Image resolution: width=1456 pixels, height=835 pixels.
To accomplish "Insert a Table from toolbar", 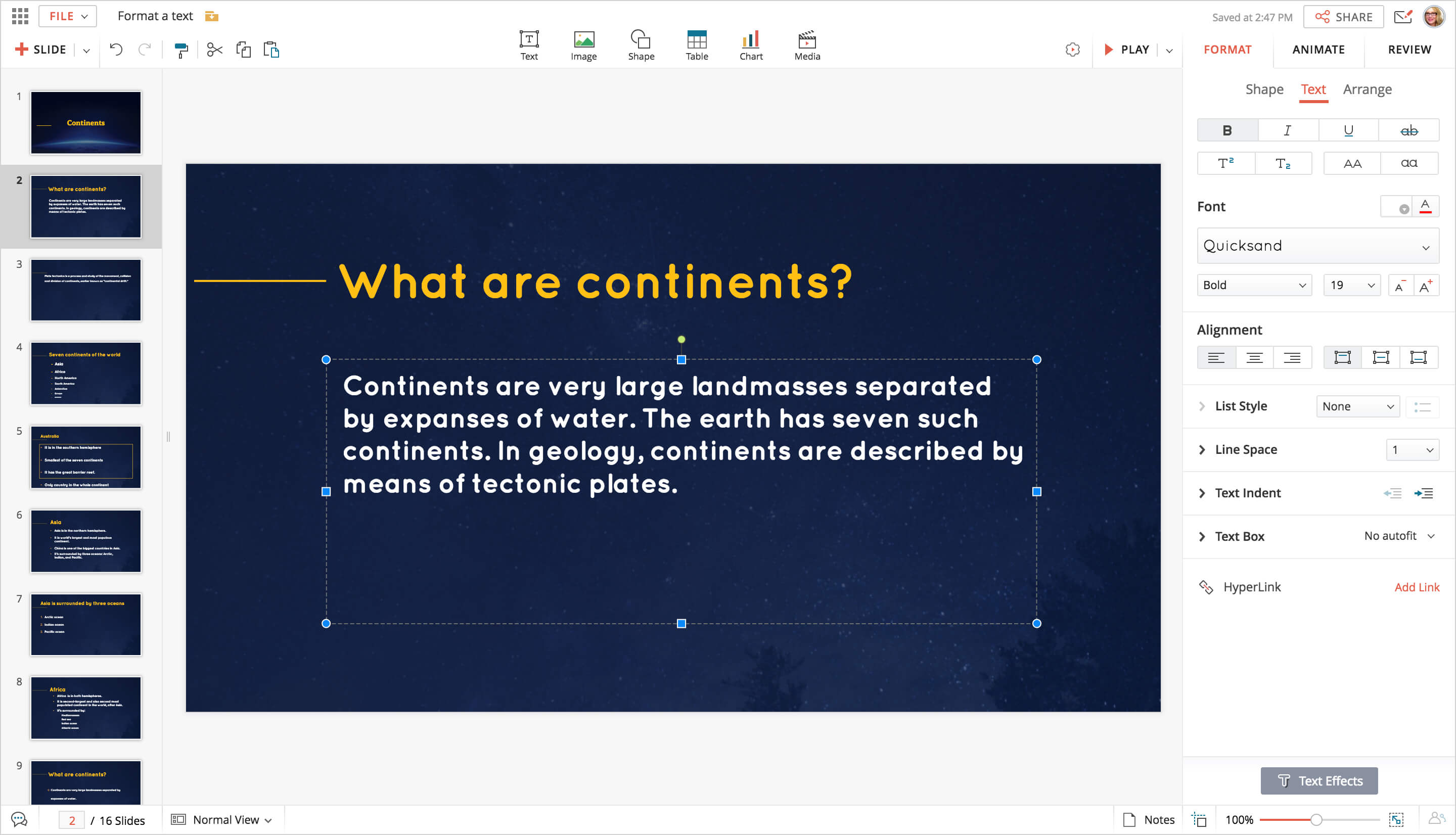I will pyautogui.click(x=697, y=45).
